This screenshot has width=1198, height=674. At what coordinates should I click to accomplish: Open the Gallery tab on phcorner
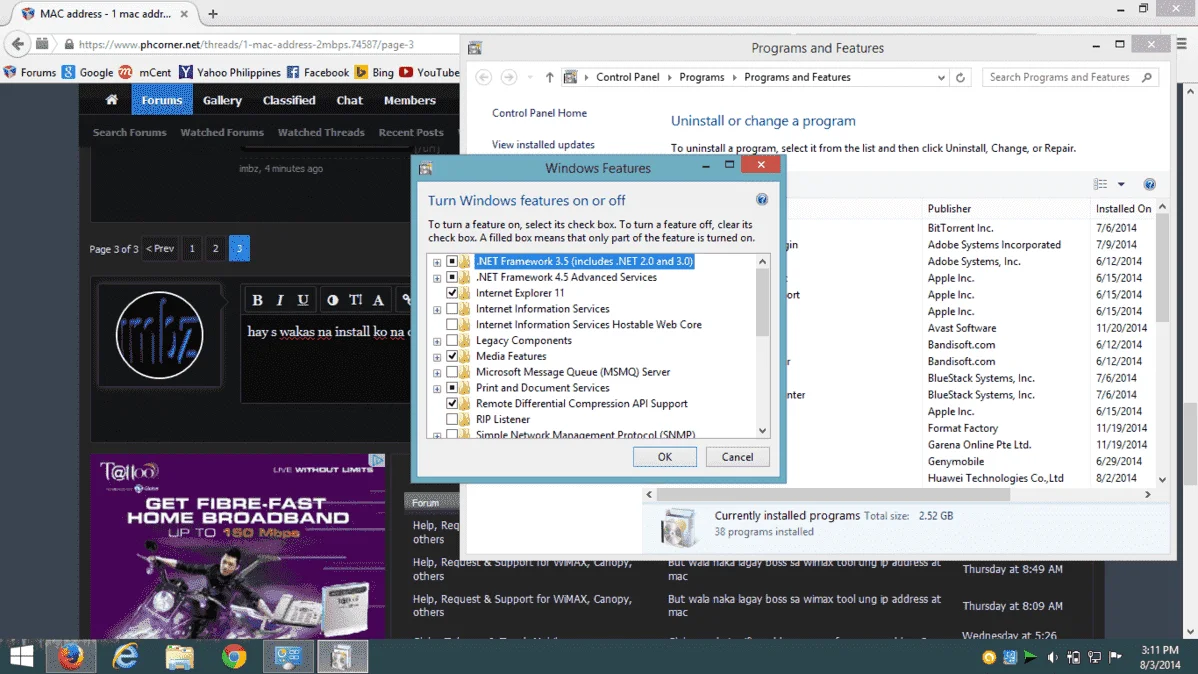click(222, 100)
